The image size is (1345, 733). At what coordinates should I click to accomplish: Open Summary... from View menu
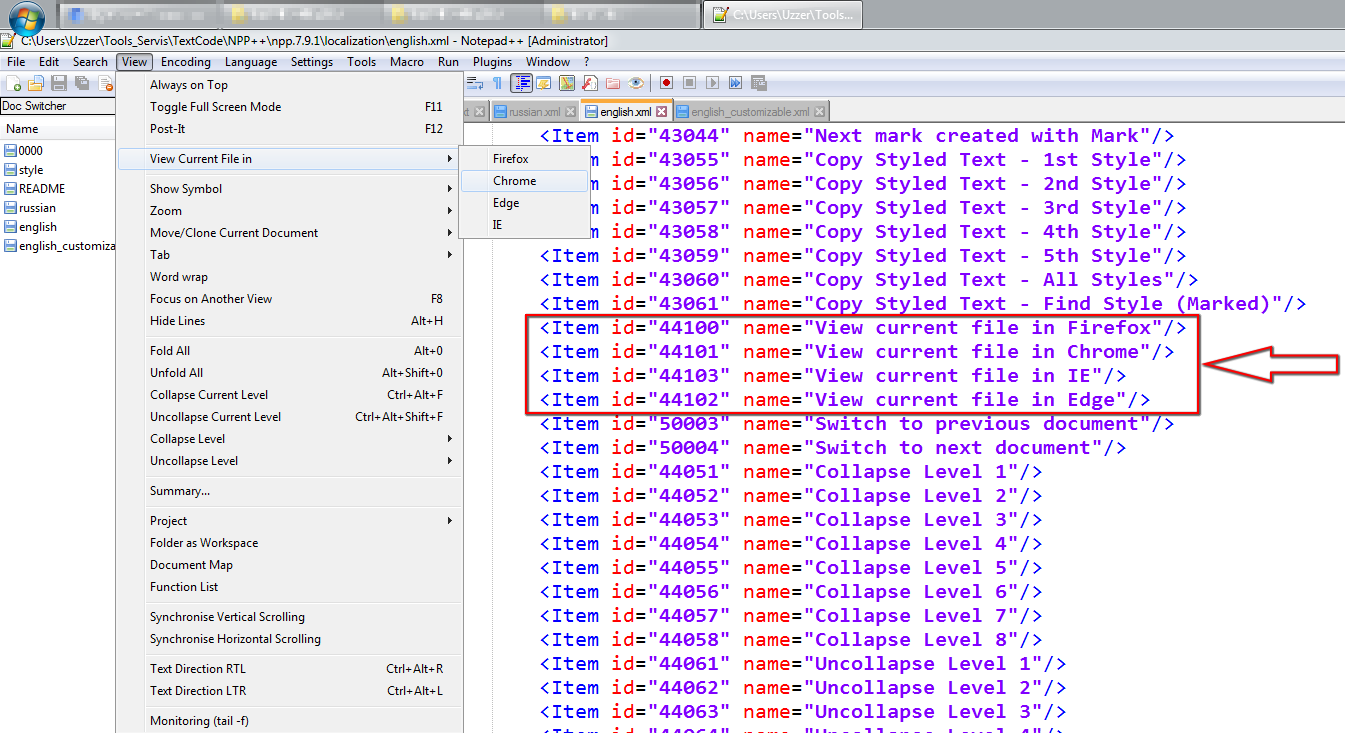pos(290,491)
